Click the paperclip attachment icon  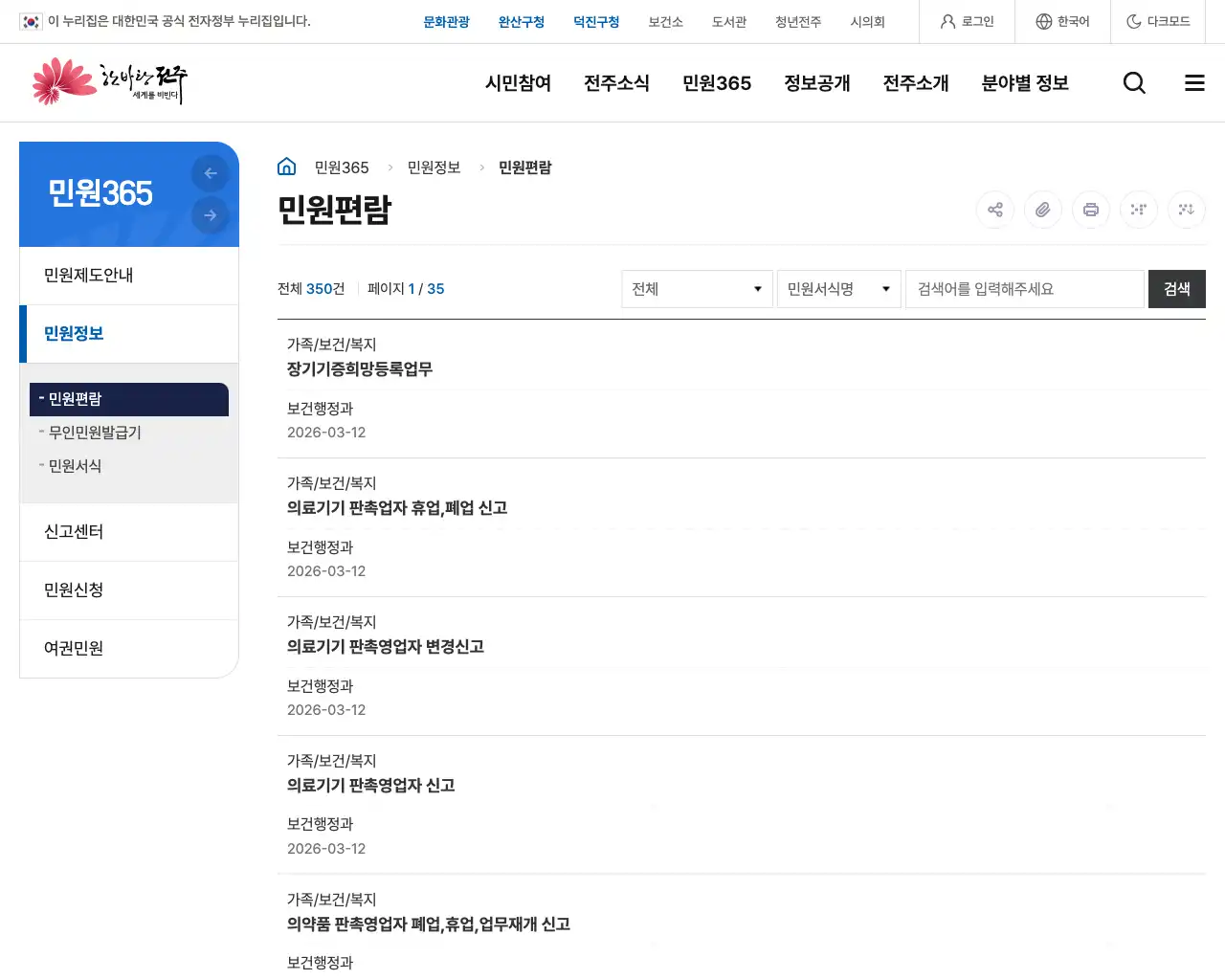tap(1043, 210)
